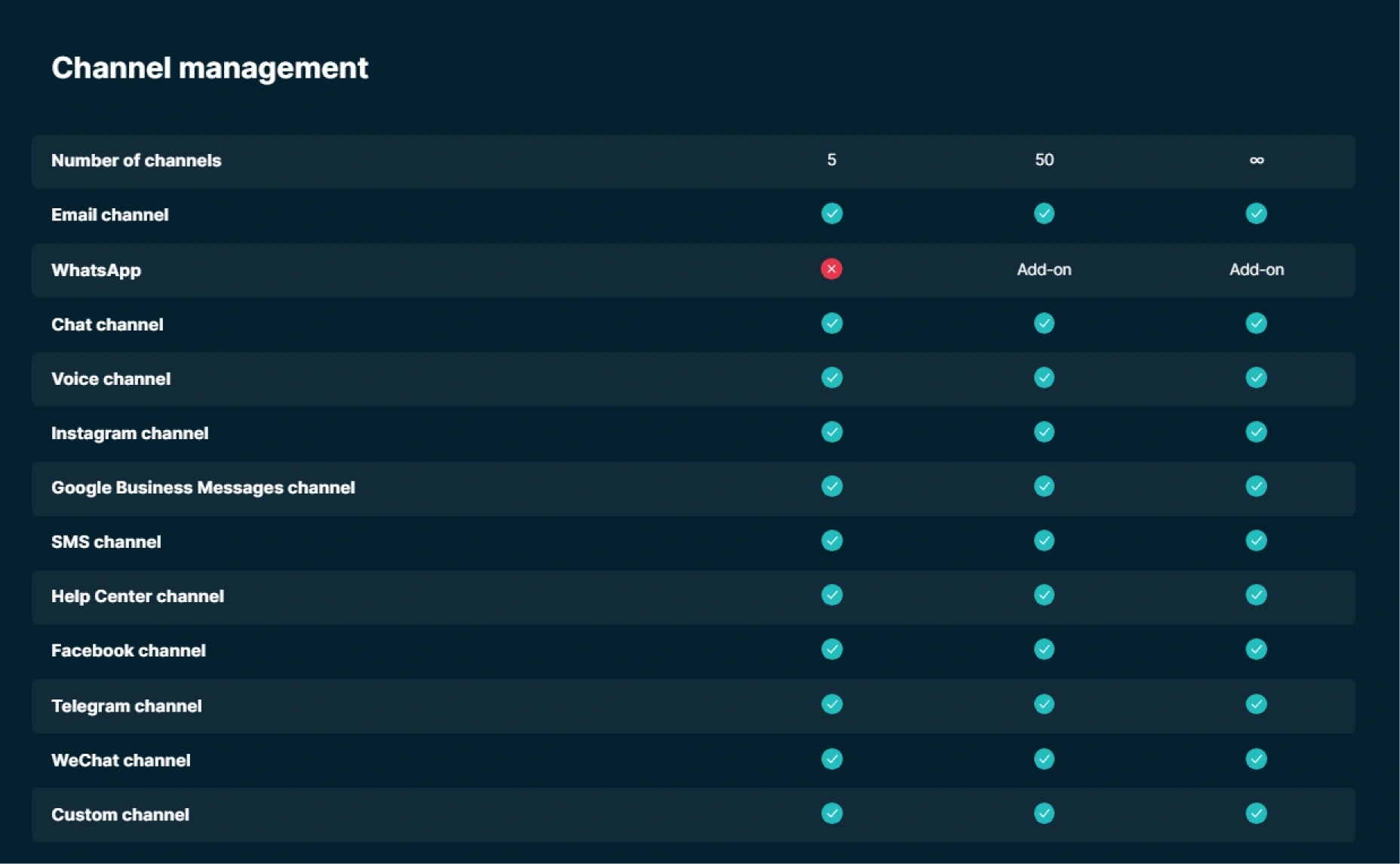This screenshot has width=1400, height=864.
Task: Click the Help Center channel checkmark in first column
Action: pos(832,595)
